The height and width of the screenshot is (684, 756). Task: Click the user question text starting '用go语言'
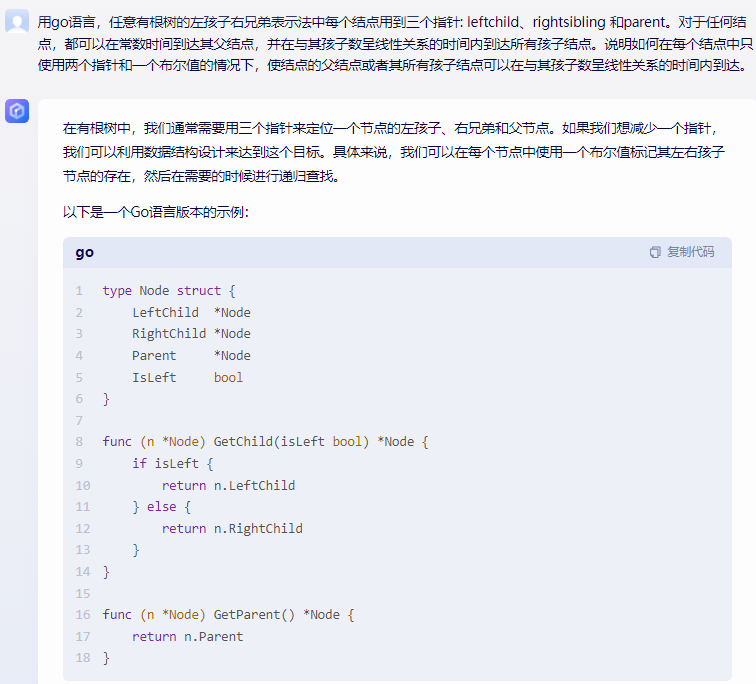[x=395, y=44]
